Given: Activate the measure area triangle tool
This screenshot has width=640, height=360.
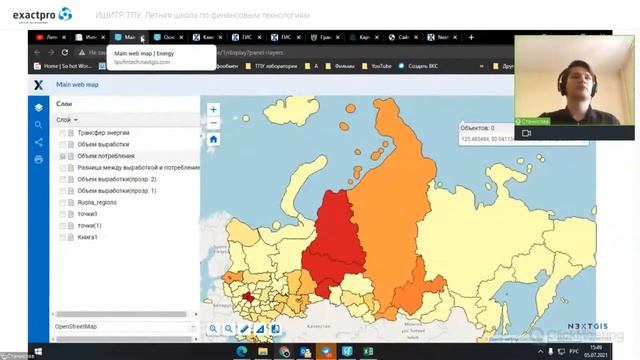Looking at the screenshot, I should tap(260, 329).
